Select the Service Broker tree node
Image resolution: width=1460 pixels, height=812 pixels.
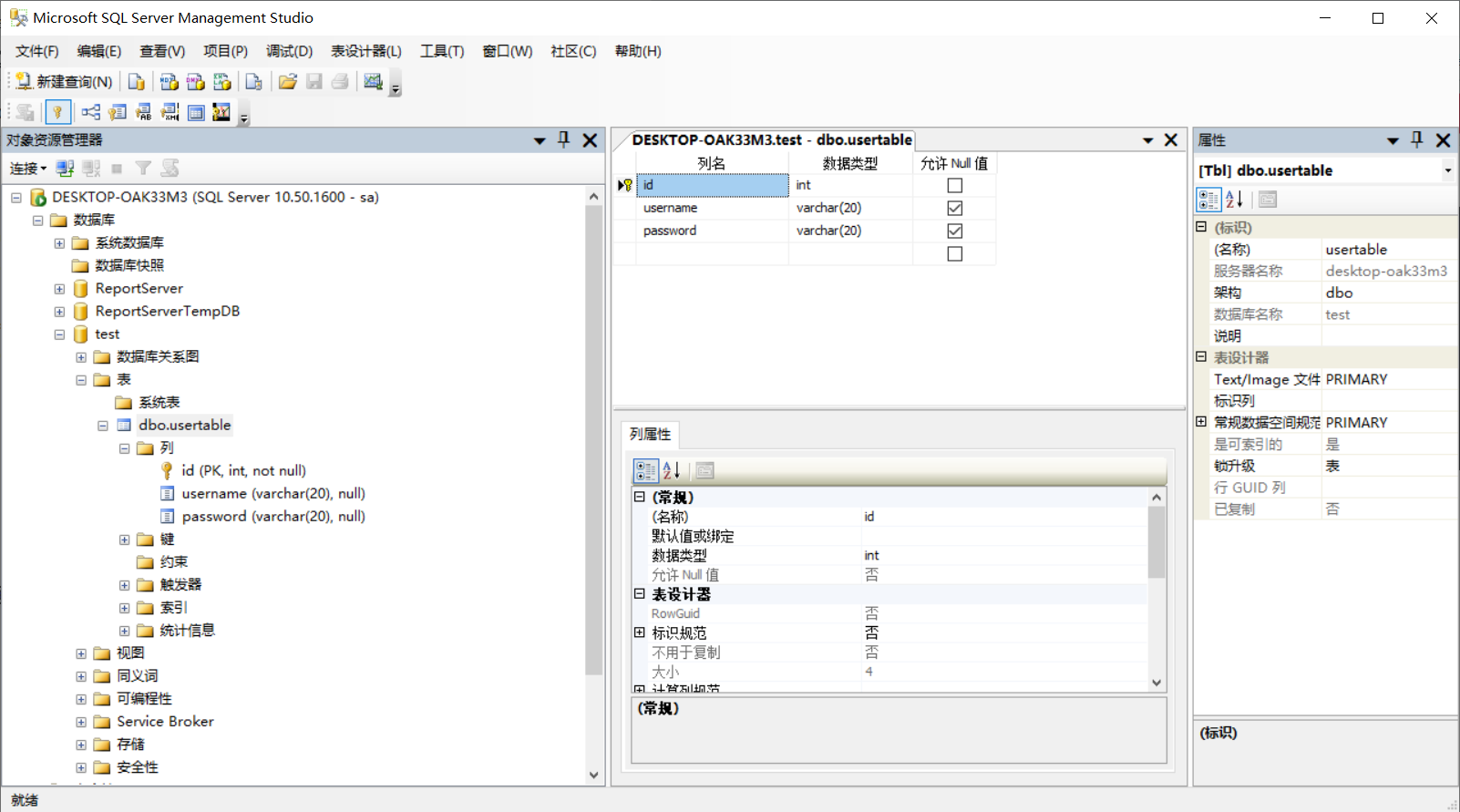point(165,722)
